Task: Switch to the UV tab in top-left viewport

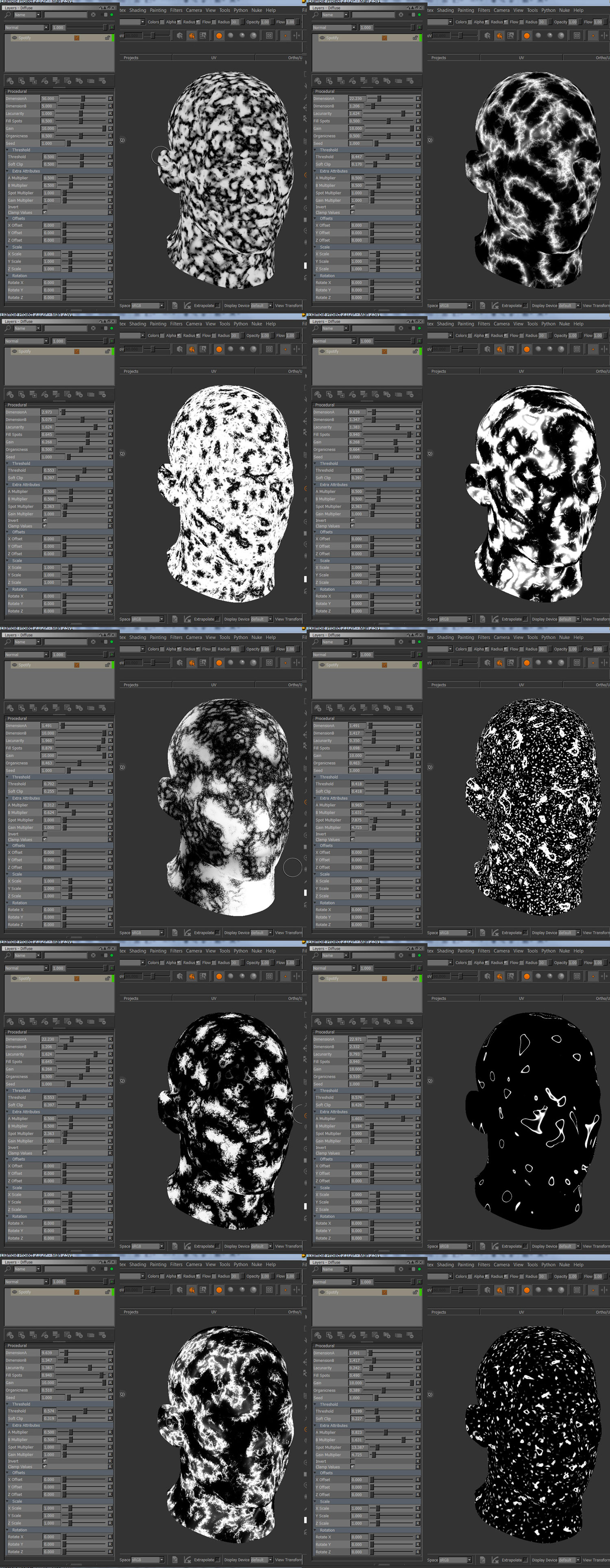Action: [x=213, y=58]
